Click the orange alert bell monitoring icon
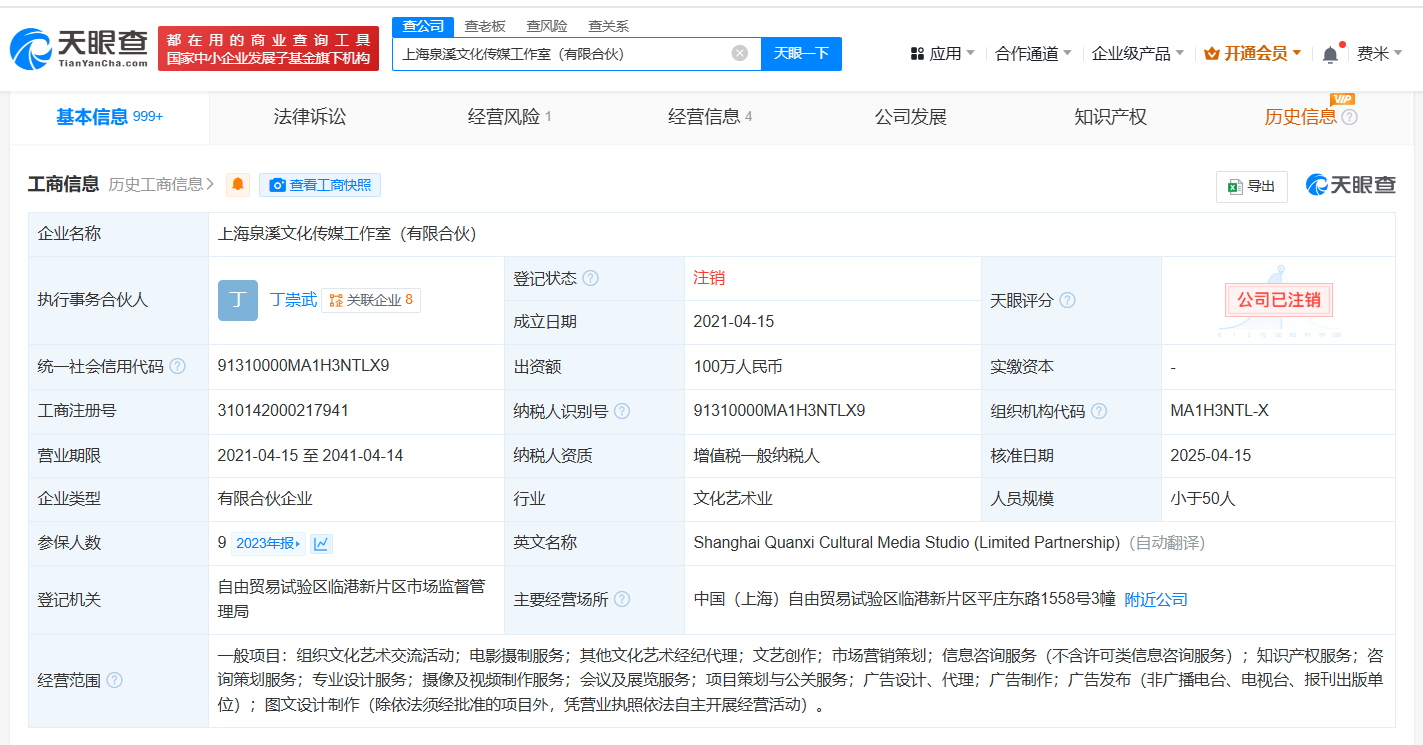1423x745 pixels. click(x=238, y=185)
